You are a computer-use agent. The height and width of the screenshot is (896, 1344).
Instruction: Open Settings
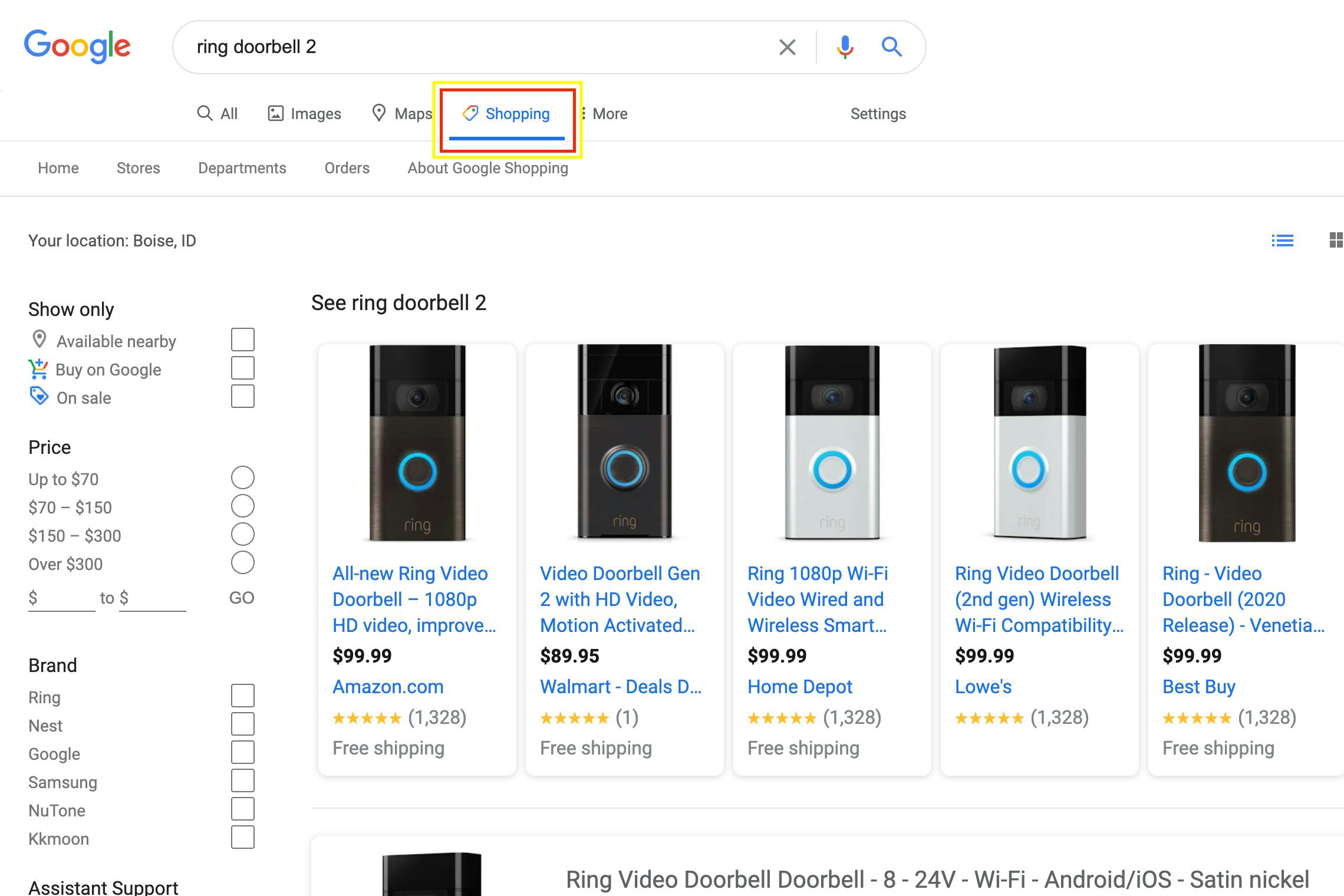point(878,114)
